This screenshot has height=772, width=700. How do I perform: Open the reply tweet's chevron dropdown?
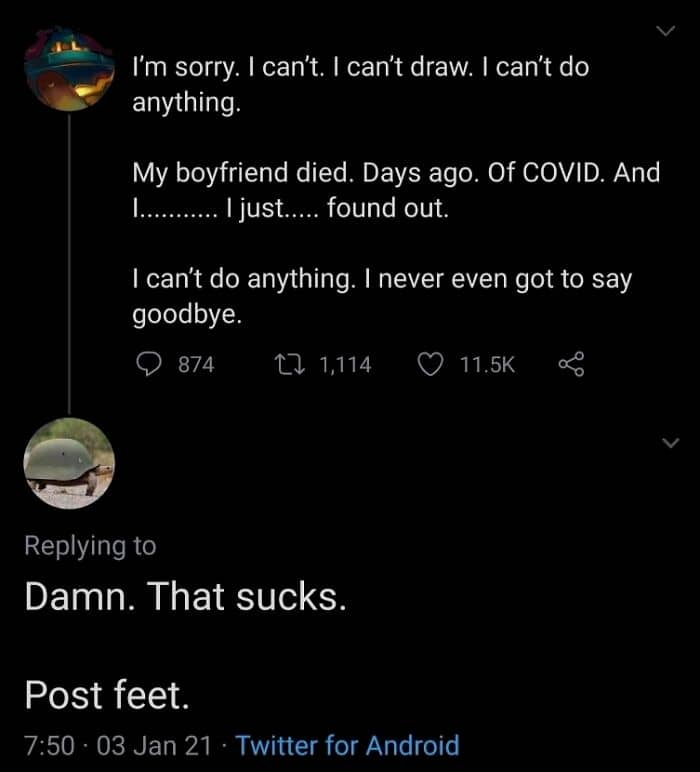669,442
